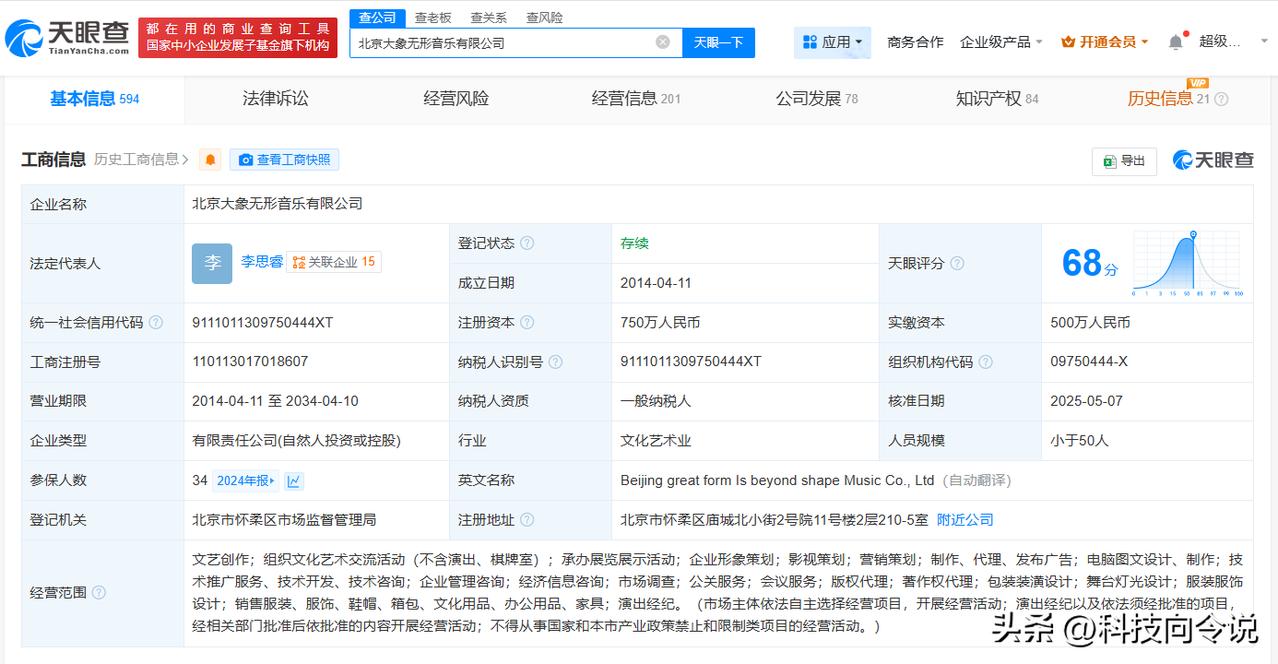Click the help icon beside 注册资本
This screenshot has width=1278, height=664.
[527, 322]
